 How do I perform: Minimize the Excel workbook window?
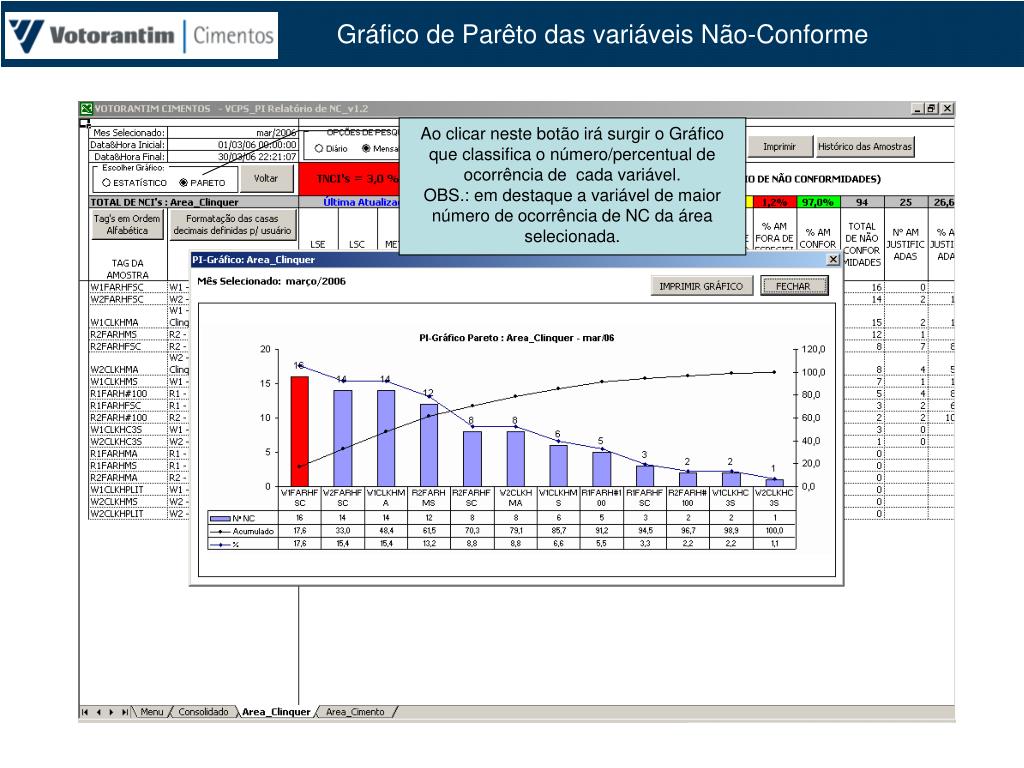pos(918,109)
